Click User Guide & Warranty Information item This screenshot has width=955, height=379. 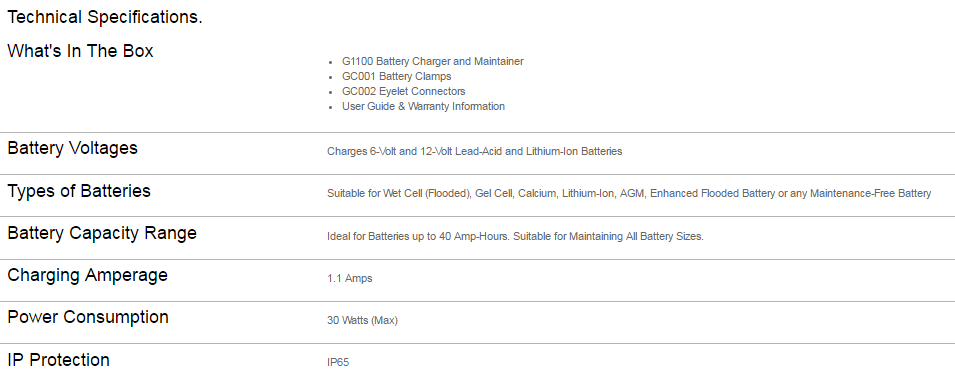pos(423,106)
